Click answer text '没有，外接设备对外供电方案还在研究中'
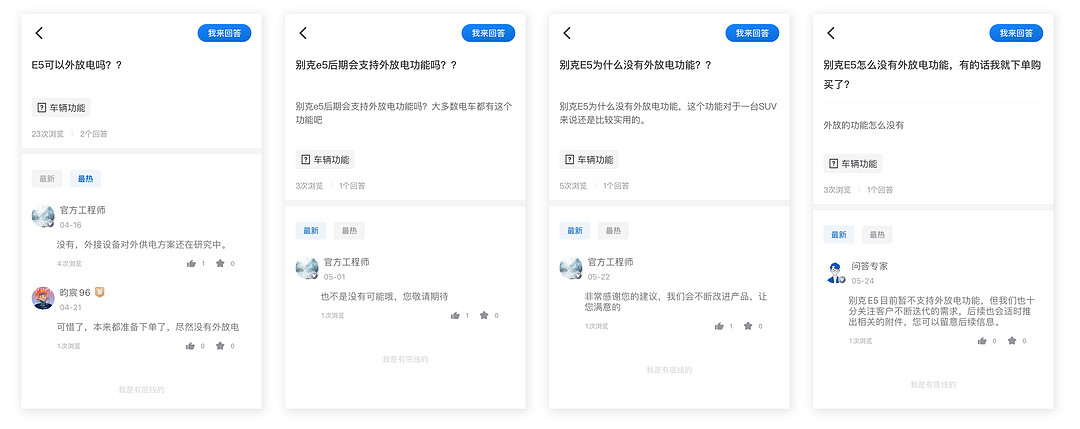 tap(142, 244)
